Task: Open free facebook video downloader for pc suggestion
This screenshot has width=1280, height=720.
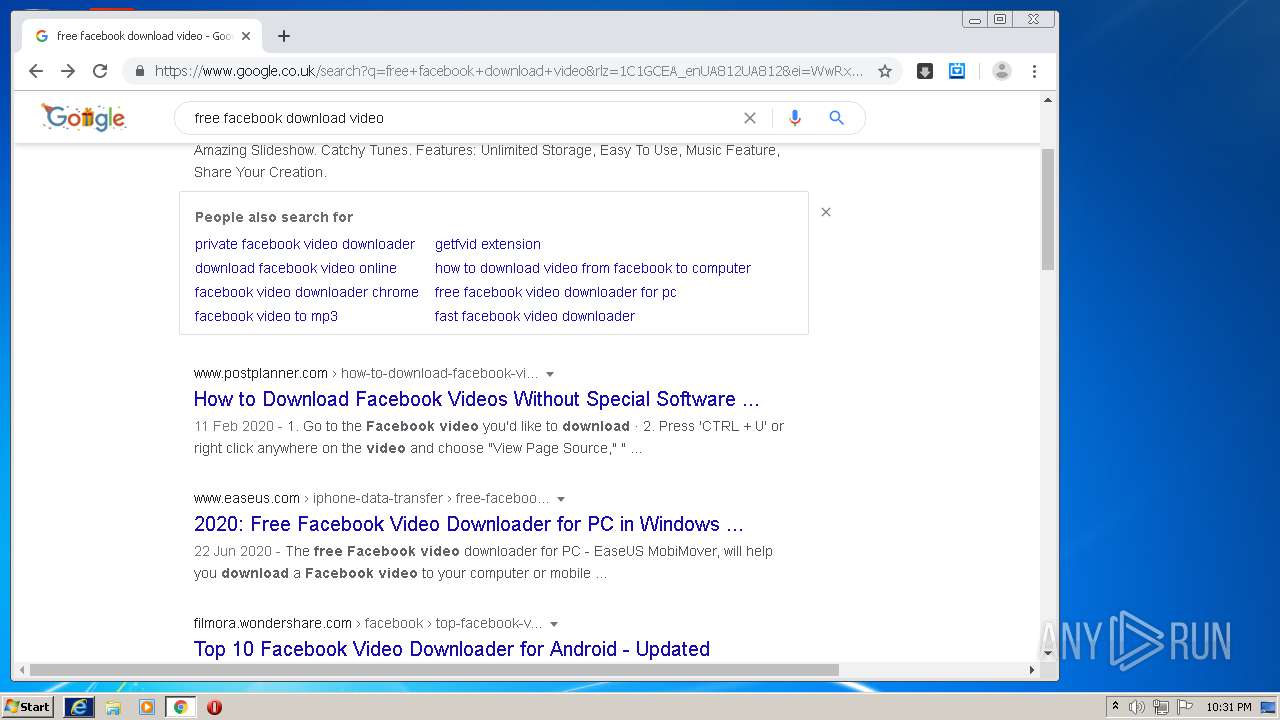Action: pyautogui.click(x=556, y=292)
